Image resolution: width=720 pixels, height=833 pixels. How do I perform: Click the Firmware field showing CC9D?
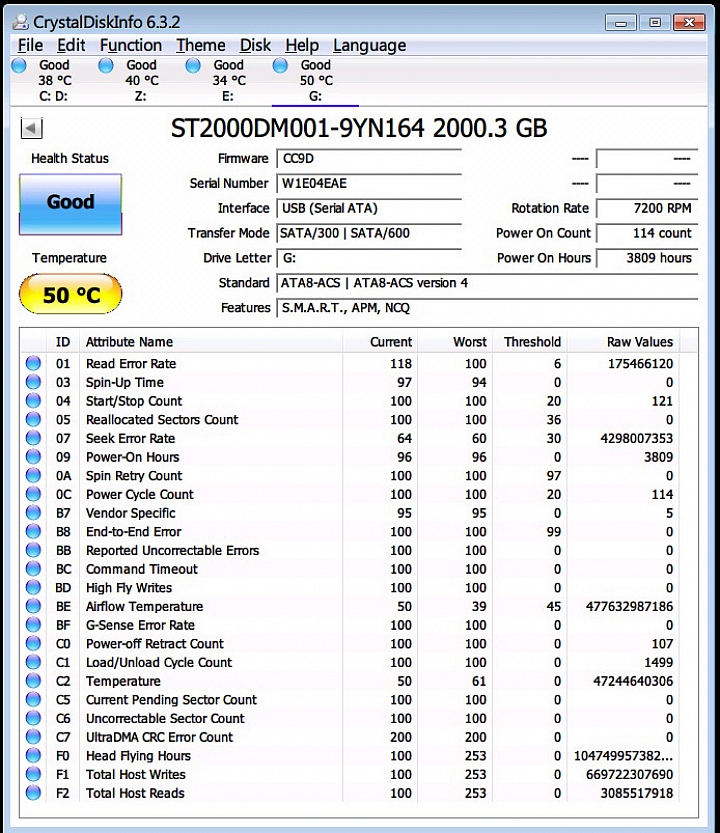(x=369, y=159)
